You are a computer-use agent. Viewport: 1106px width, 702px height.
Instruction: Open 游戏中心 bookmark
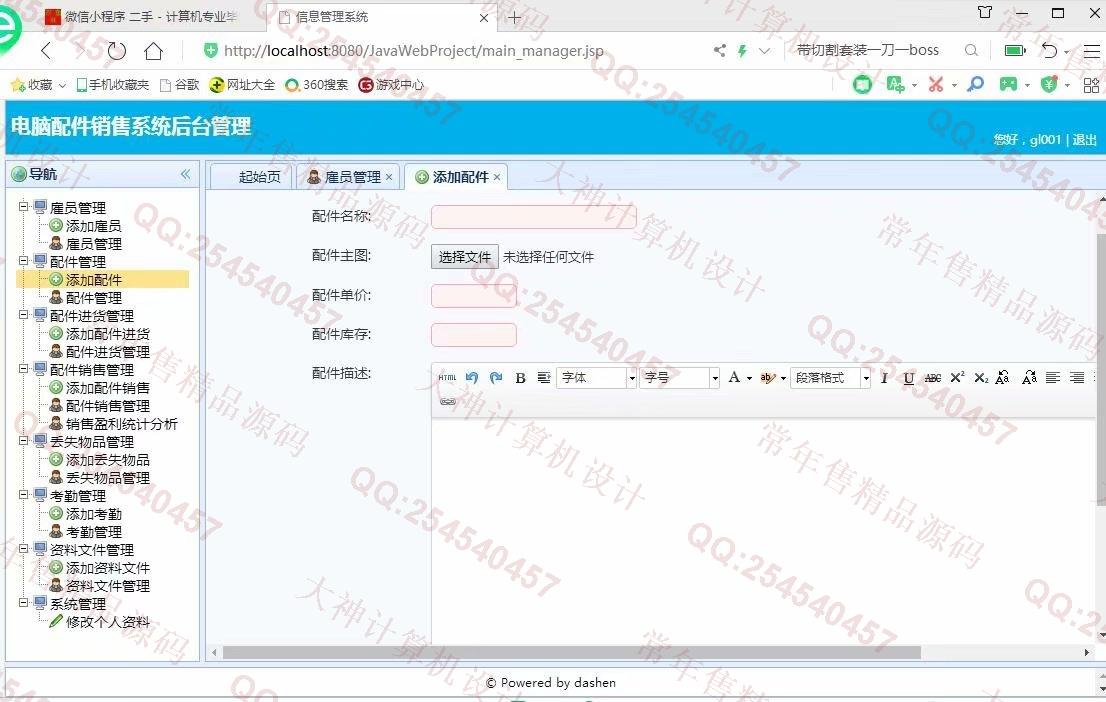(x=391, y=85)
